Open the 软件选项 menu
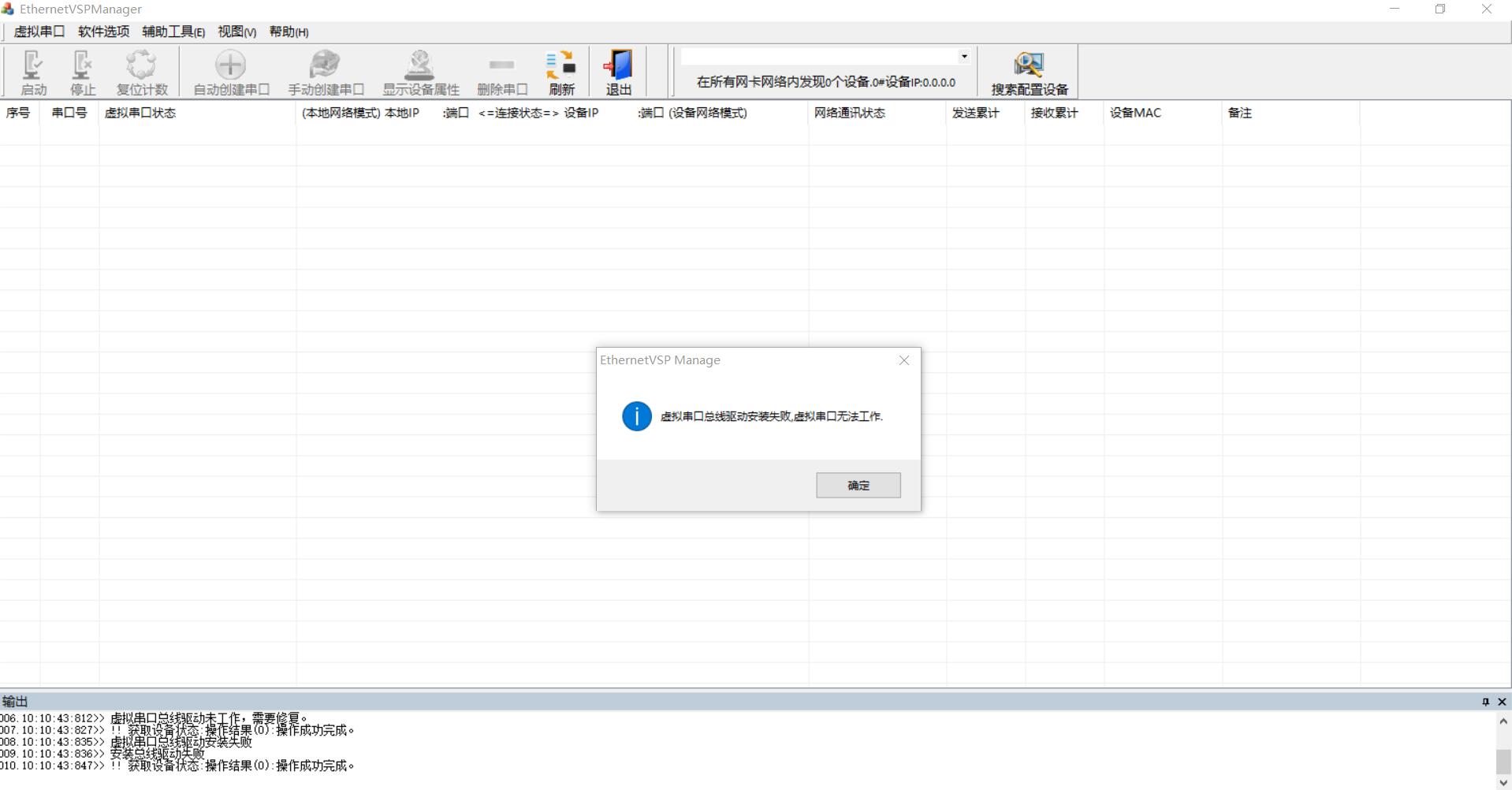 pos(103,32)
